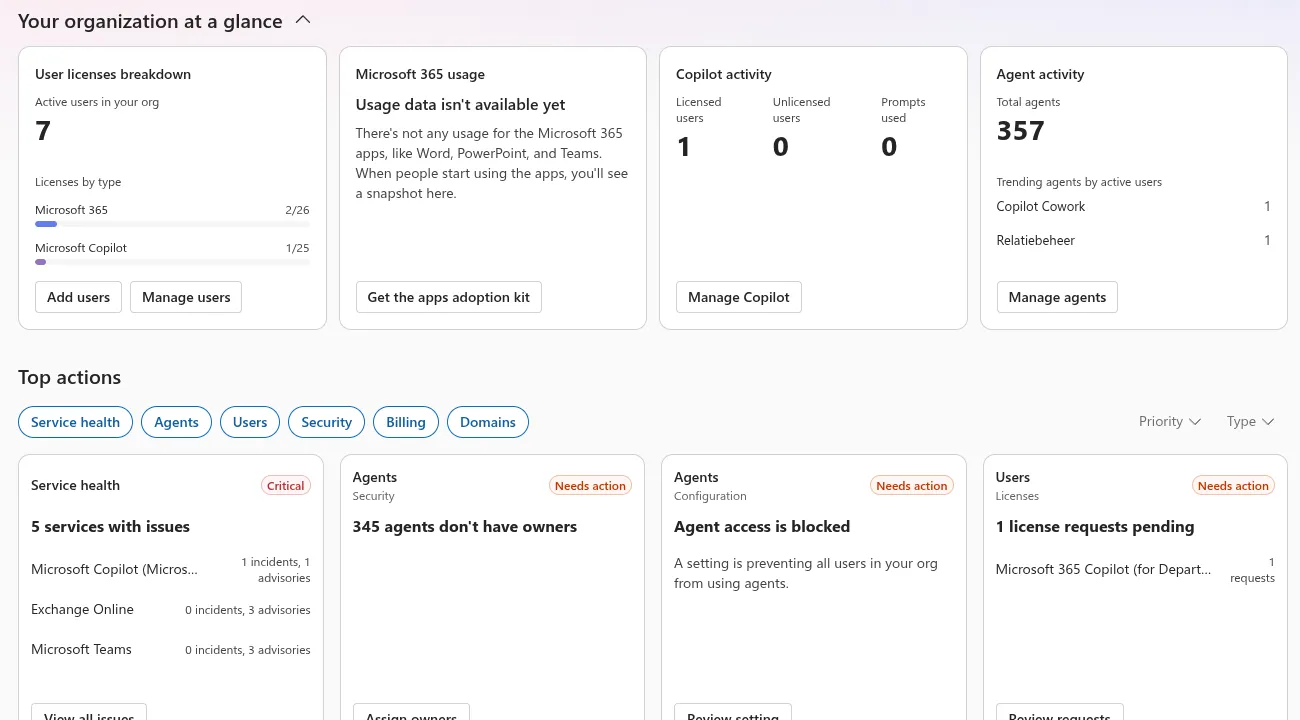Select the Microsoft Teams service row
This screenshot has width=1300, height=720.
[x=171, y=650]
